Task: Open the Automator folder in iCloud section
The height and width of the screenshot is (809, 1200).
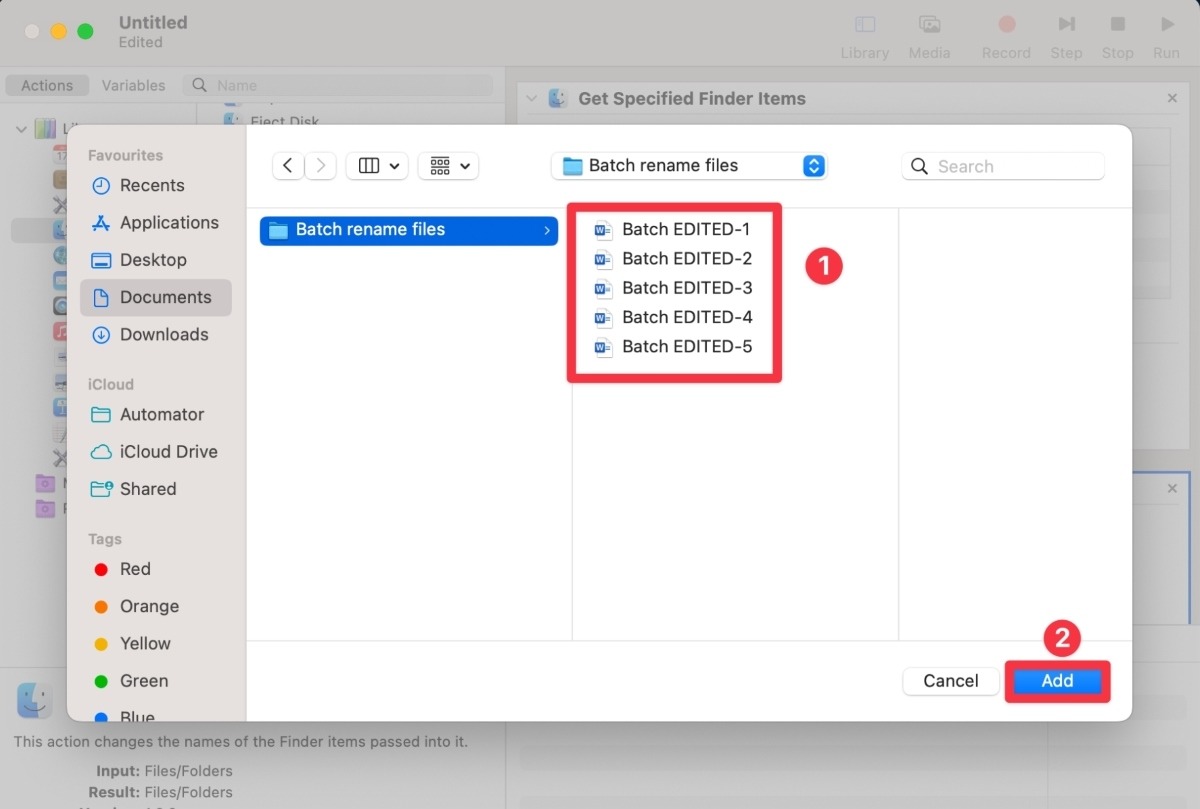Action: tap(160, 414)
